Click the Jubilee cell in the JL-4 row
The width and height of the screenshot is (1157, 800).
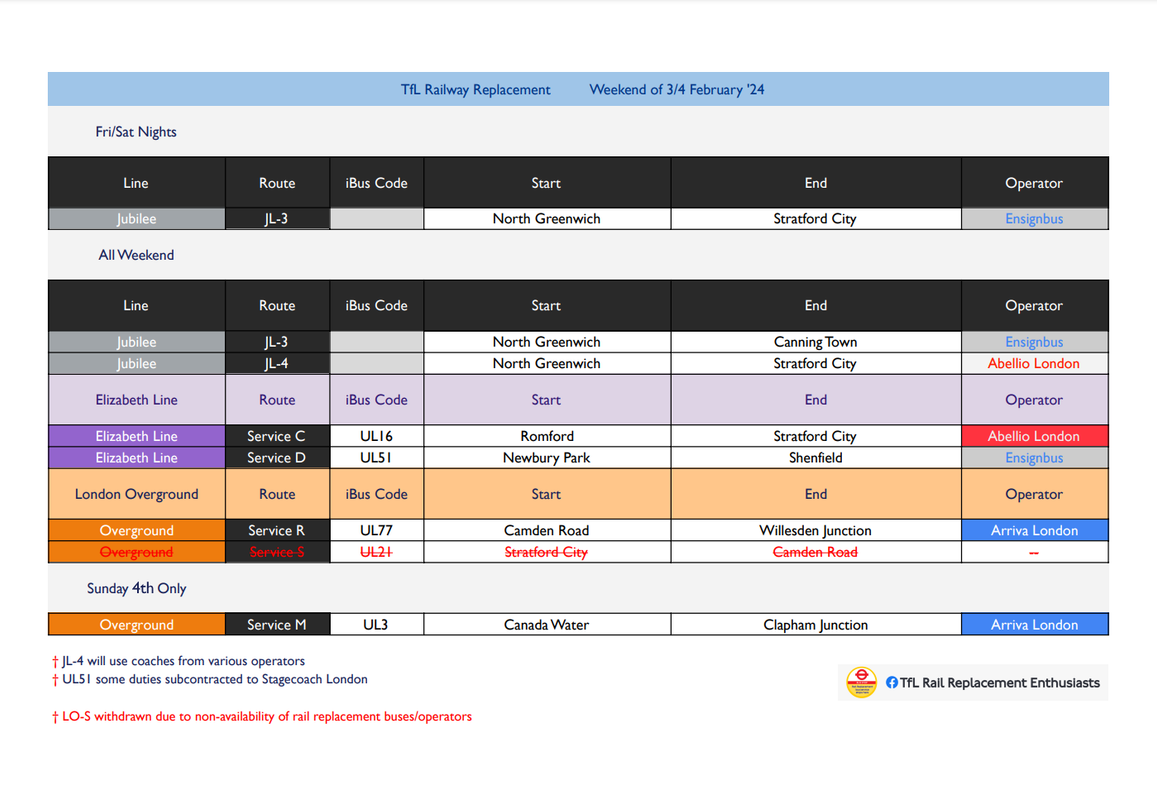(137, 363)
